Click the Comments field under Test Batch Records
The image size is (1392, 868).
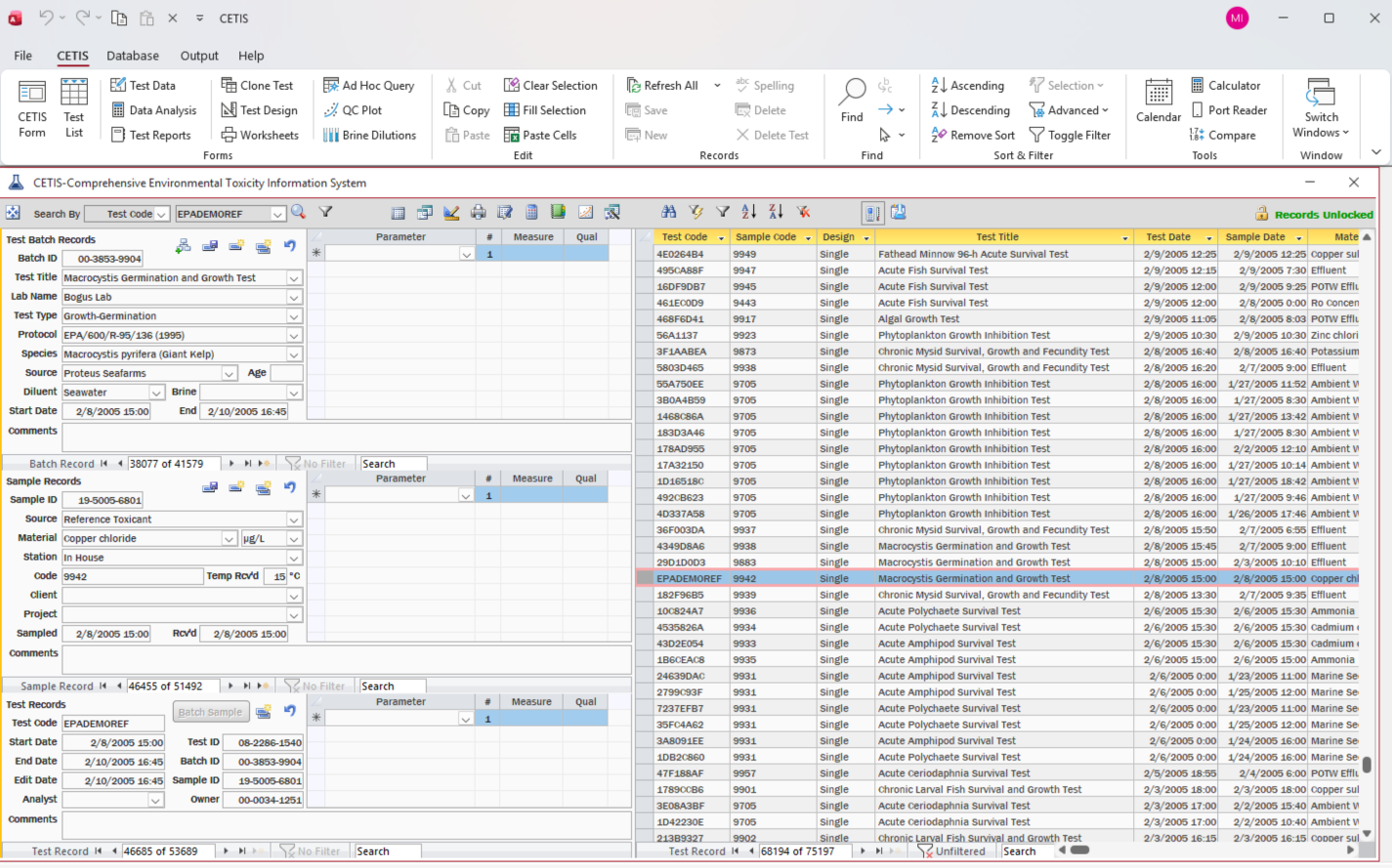point(347,437)
